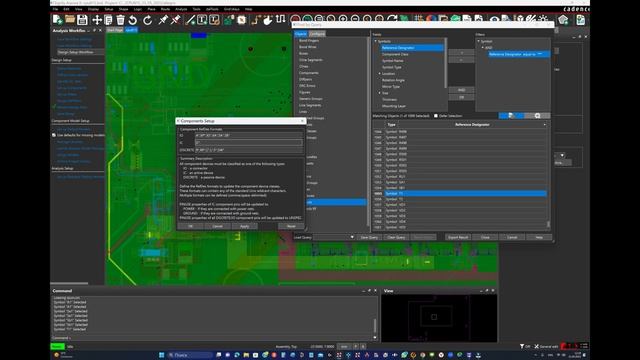The width and height of the screenshot is (640, 360).
Task: Click OK in Components Setup dialog
Action: 190,226
